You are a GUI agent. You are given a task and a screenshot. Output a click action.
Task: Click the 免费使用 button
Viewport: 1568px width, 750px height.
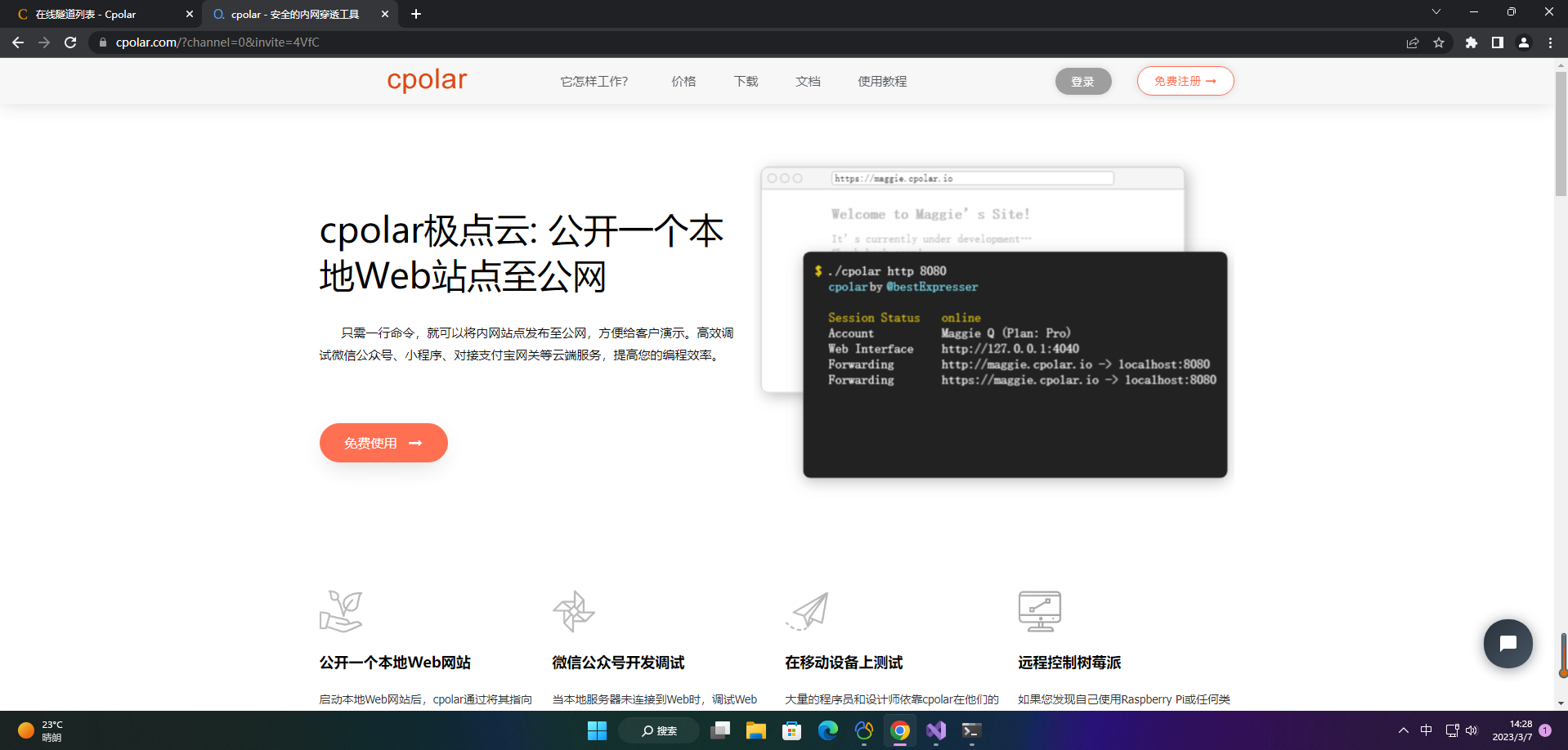(383, 443)
